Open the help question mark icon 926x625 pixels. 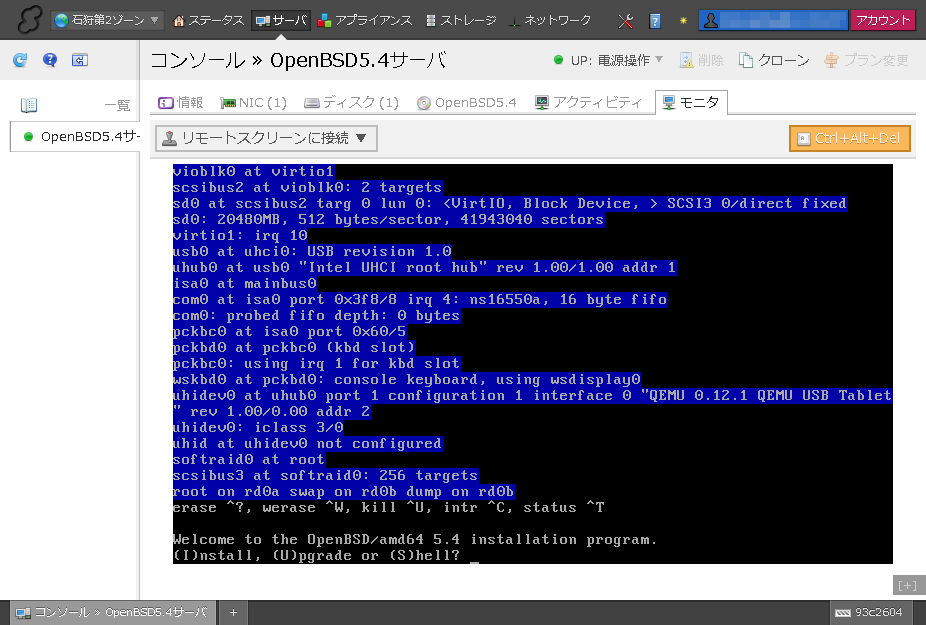[x=50, y=60]
